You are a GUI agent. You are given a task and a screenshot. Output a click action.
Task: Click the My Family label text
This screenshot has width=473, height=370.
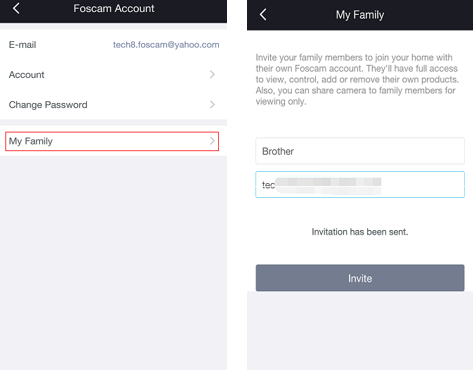[31, 141]
